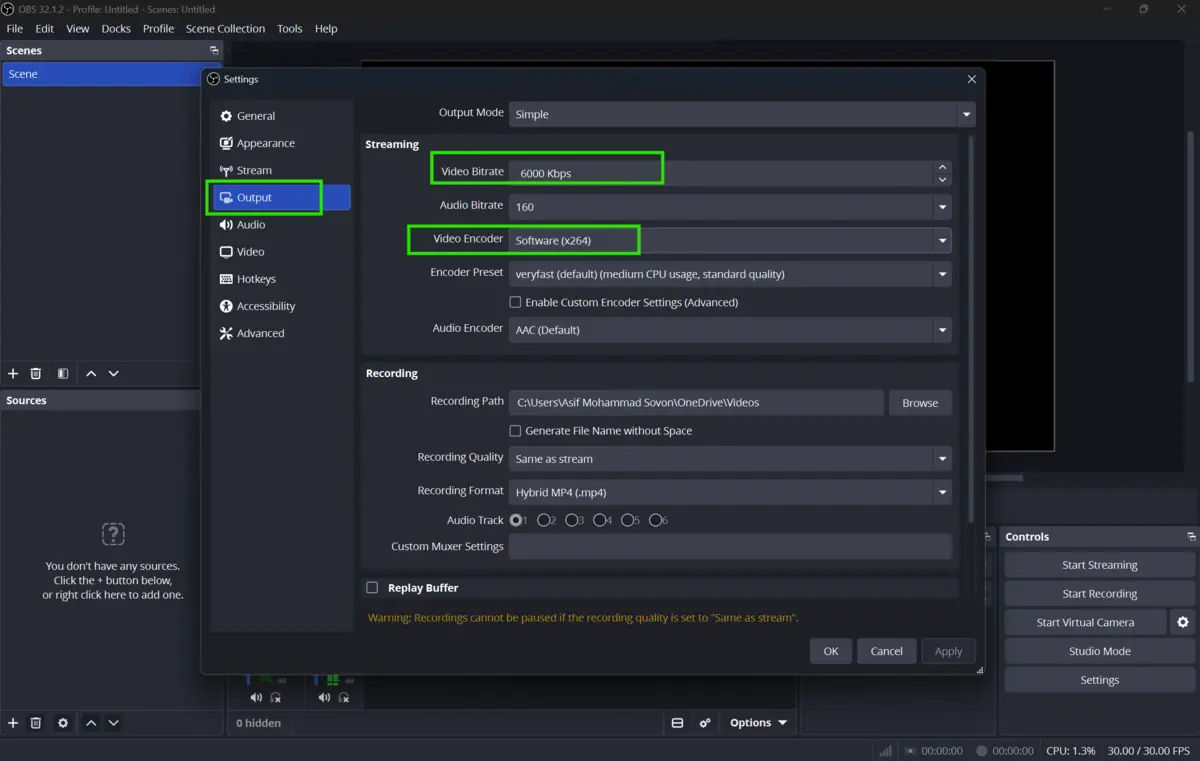Move source down arrow in Sources panel
The image size is (1200, 761).
114,722
